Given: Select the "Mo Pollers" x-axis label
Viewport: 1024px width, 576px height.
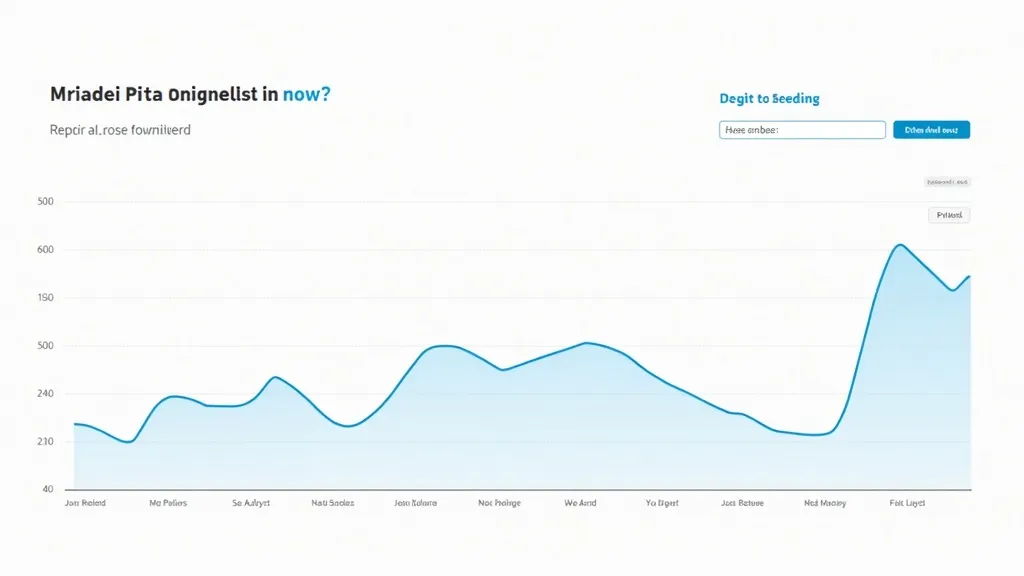Looking at the screenshot, I should (168, 503).
